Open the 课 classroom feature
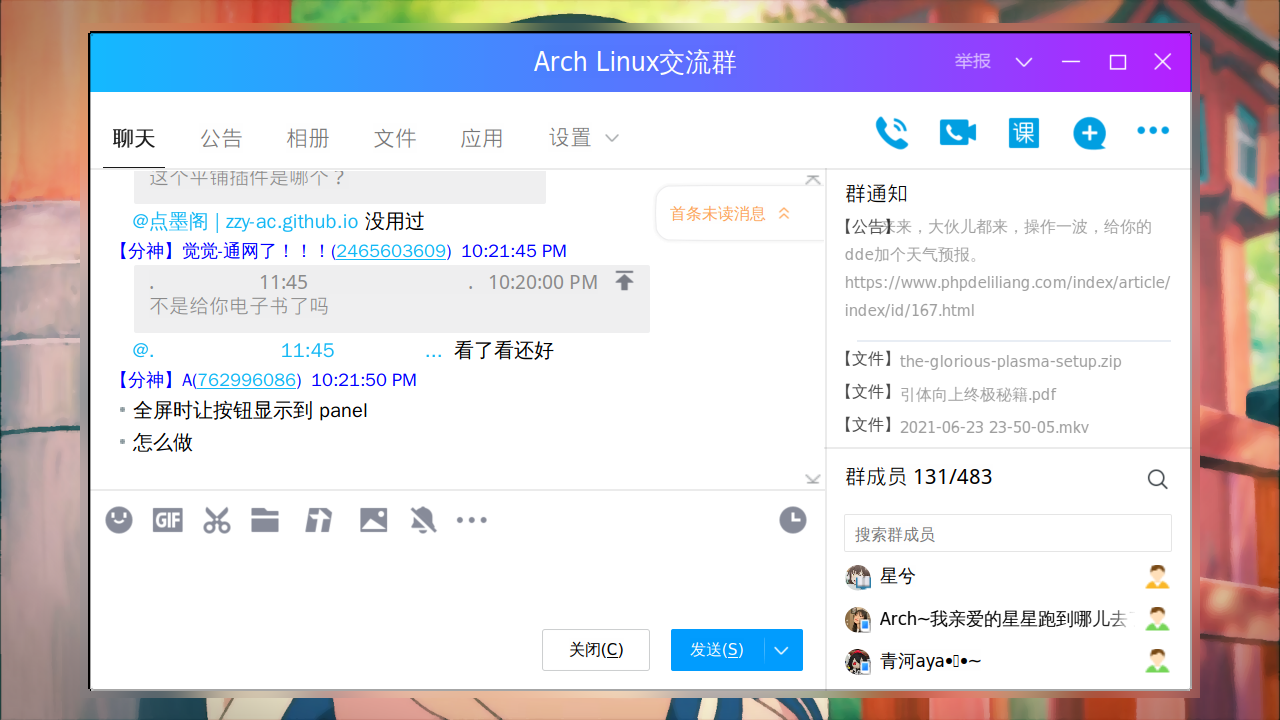Viewport: 1280px width, 720px height. click(x=1023, y=131)
